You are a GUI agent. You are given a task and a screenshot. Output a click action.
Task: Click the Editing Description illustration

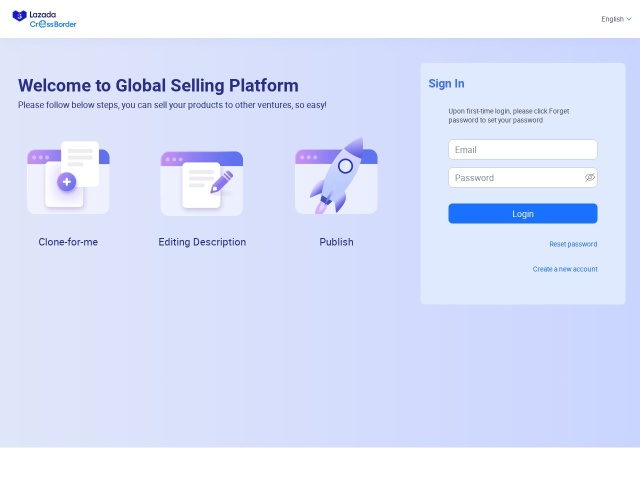(202, 183)
